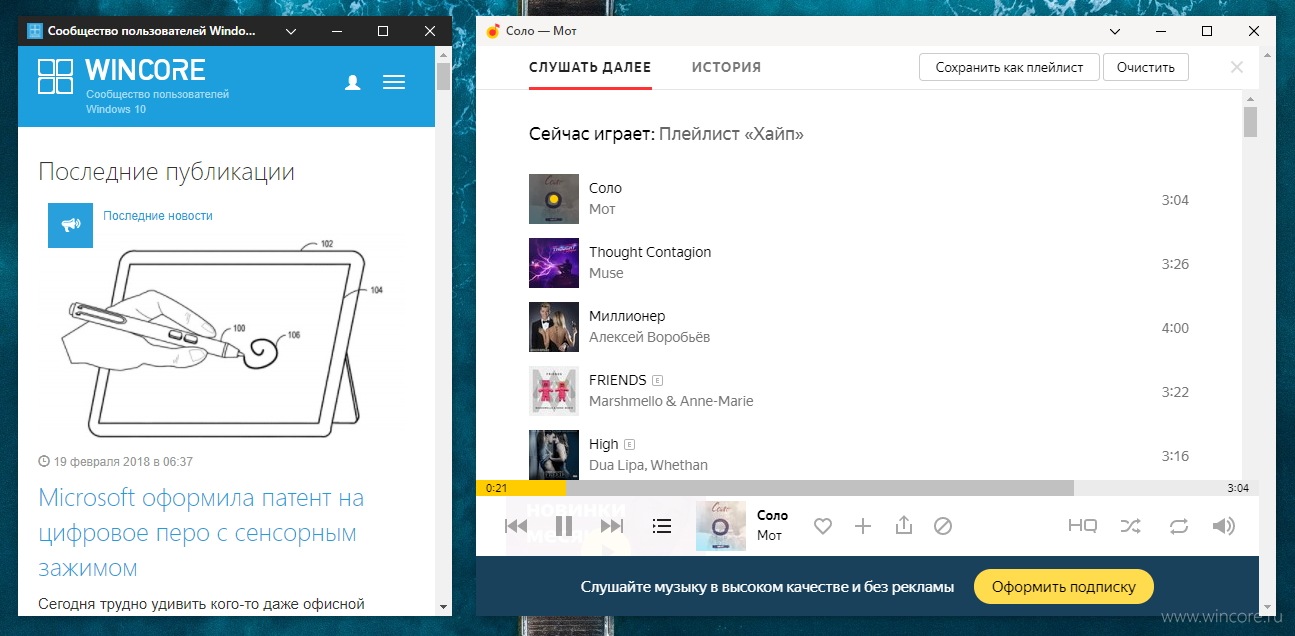Screen dimensions: 1295x636
Task: Click the artist Мот in the player bar
Action: point(769,536)
